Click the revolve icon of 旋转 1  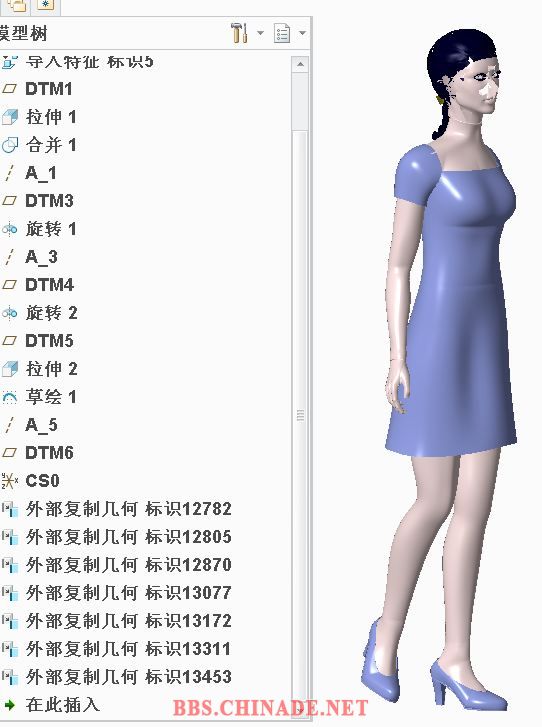(x=10, y=229)
